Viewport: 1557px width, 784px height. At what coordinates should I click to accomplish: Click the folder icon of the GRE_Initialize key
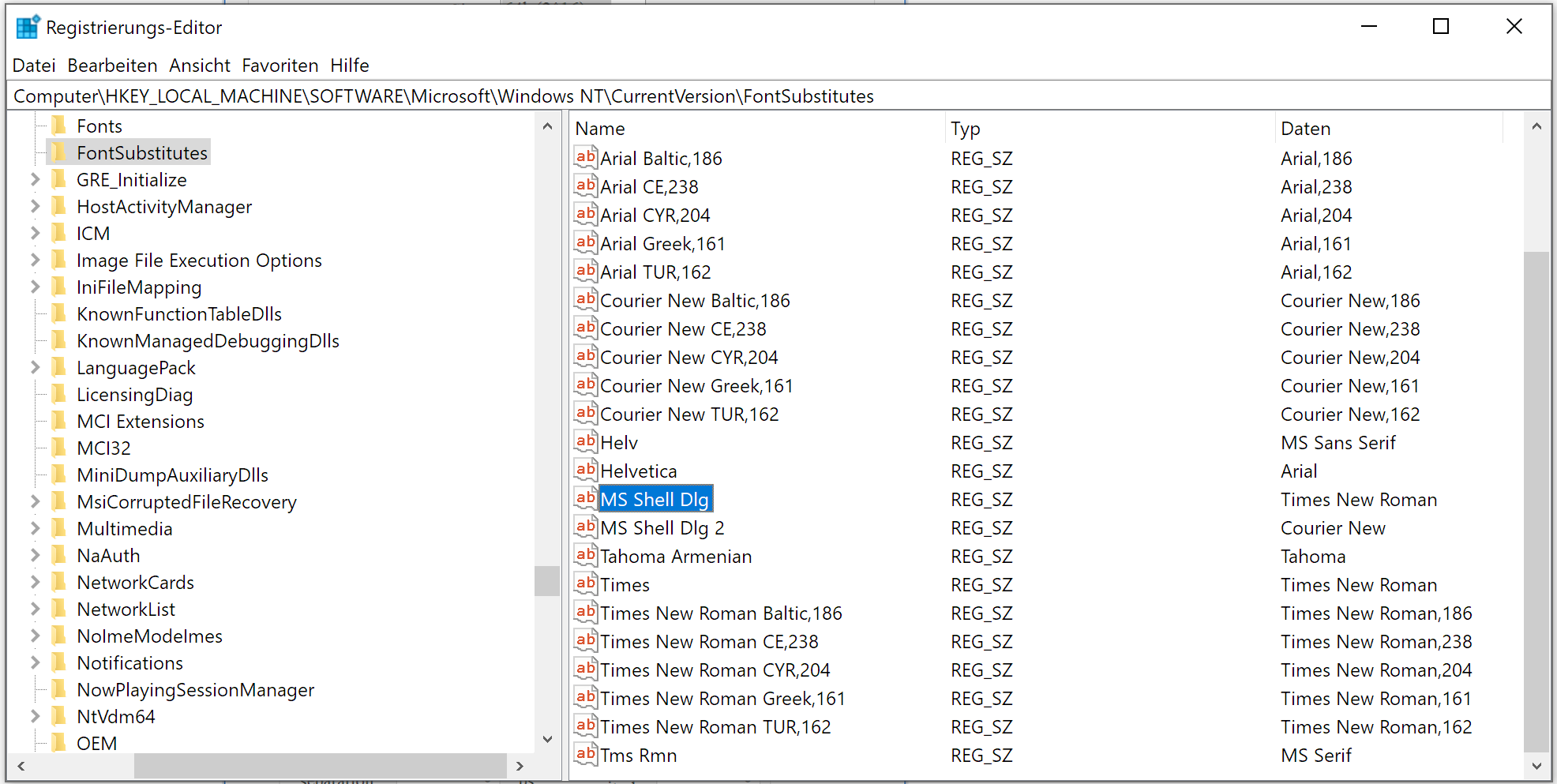[x=58, y=179]
